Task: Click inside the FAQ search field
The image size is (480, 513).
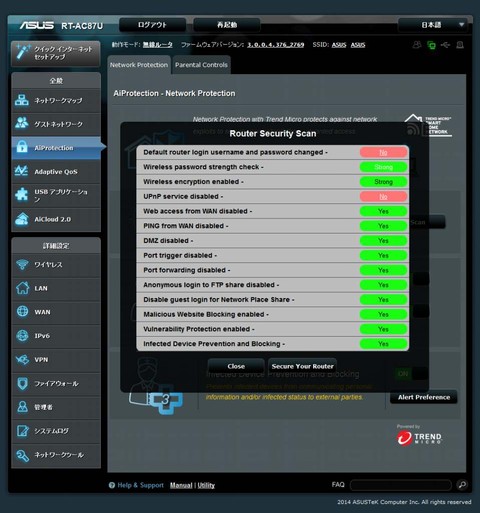Action: point(400,485)
